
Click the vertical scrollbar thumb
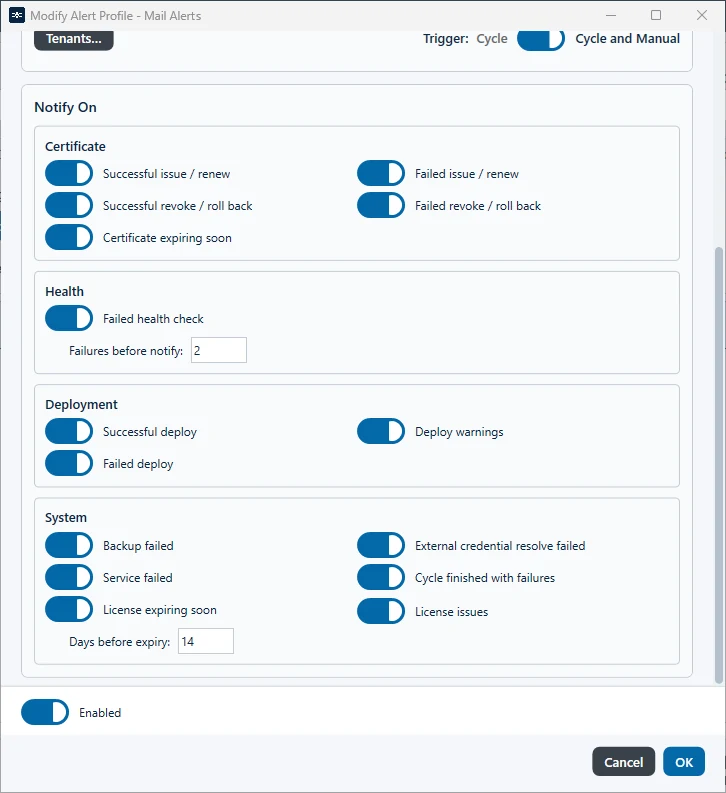coord(719,465)
